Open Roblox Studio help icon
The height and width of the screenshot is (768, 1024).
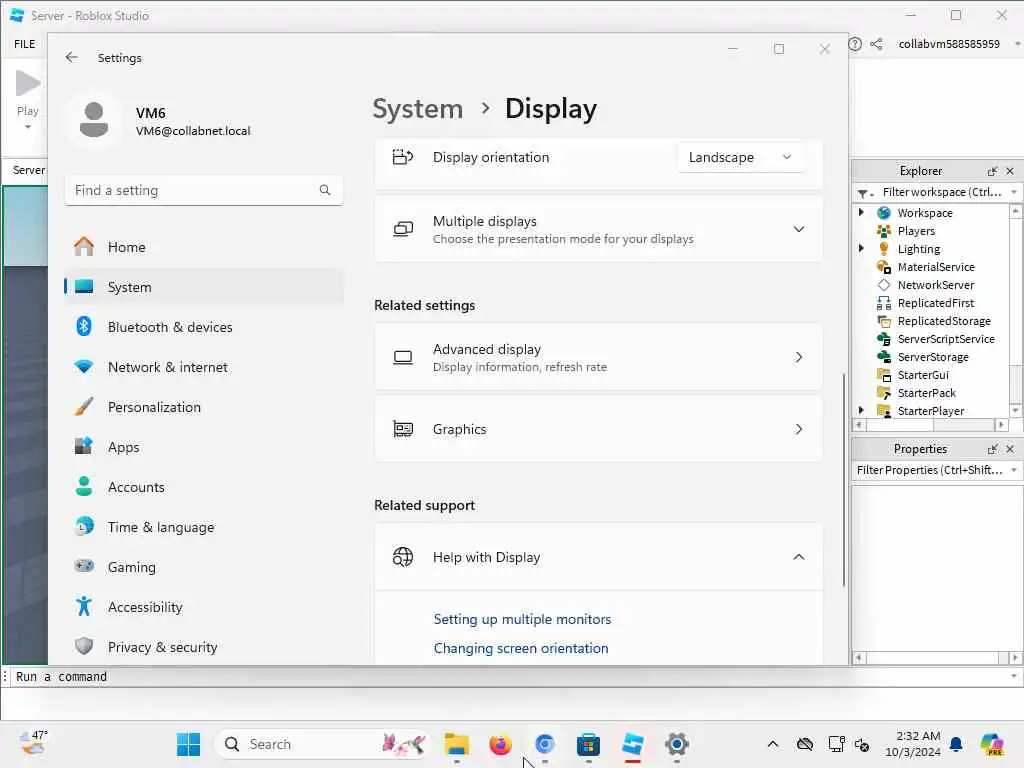point(855,44)
